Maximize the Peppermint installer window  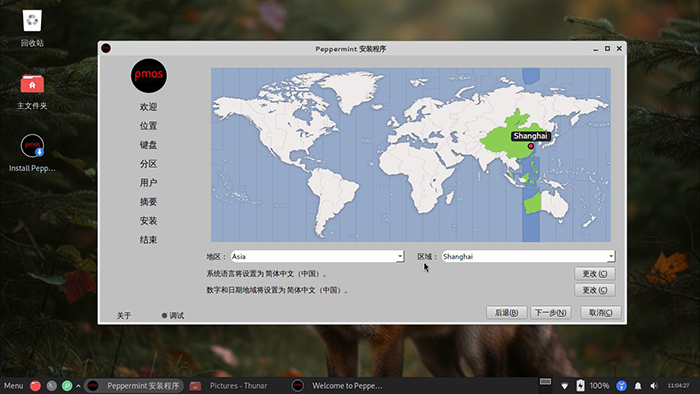pyautogui.click(x=607, y=48)
